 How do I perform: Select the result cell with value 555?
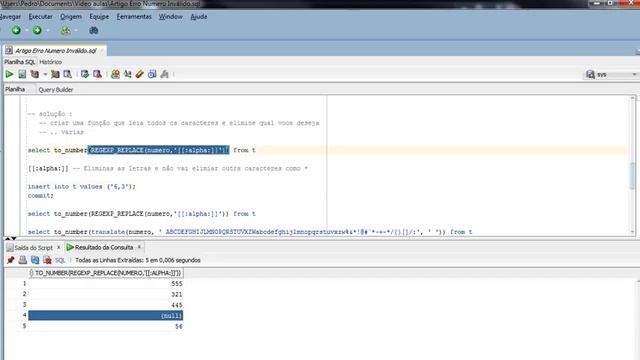point(106,284)
